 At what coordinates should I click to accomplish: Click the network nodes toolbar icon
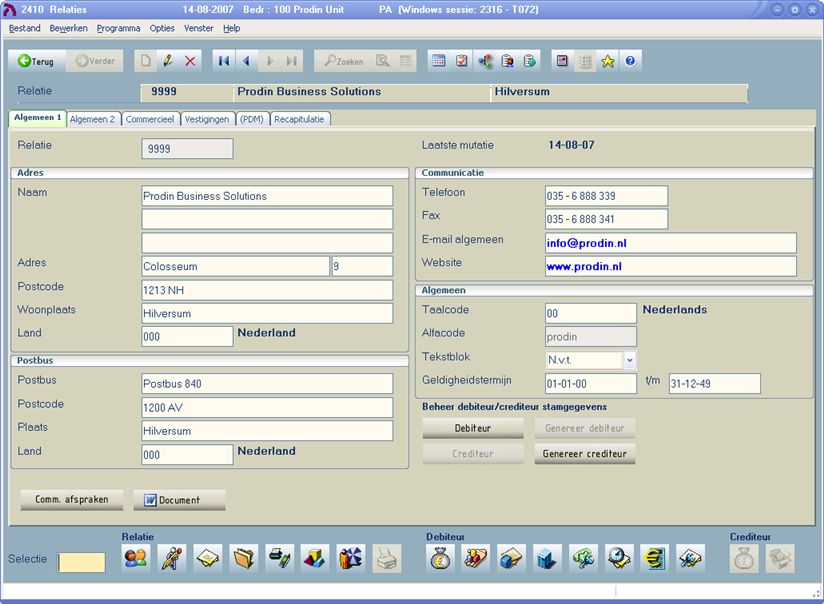(485, 61)
